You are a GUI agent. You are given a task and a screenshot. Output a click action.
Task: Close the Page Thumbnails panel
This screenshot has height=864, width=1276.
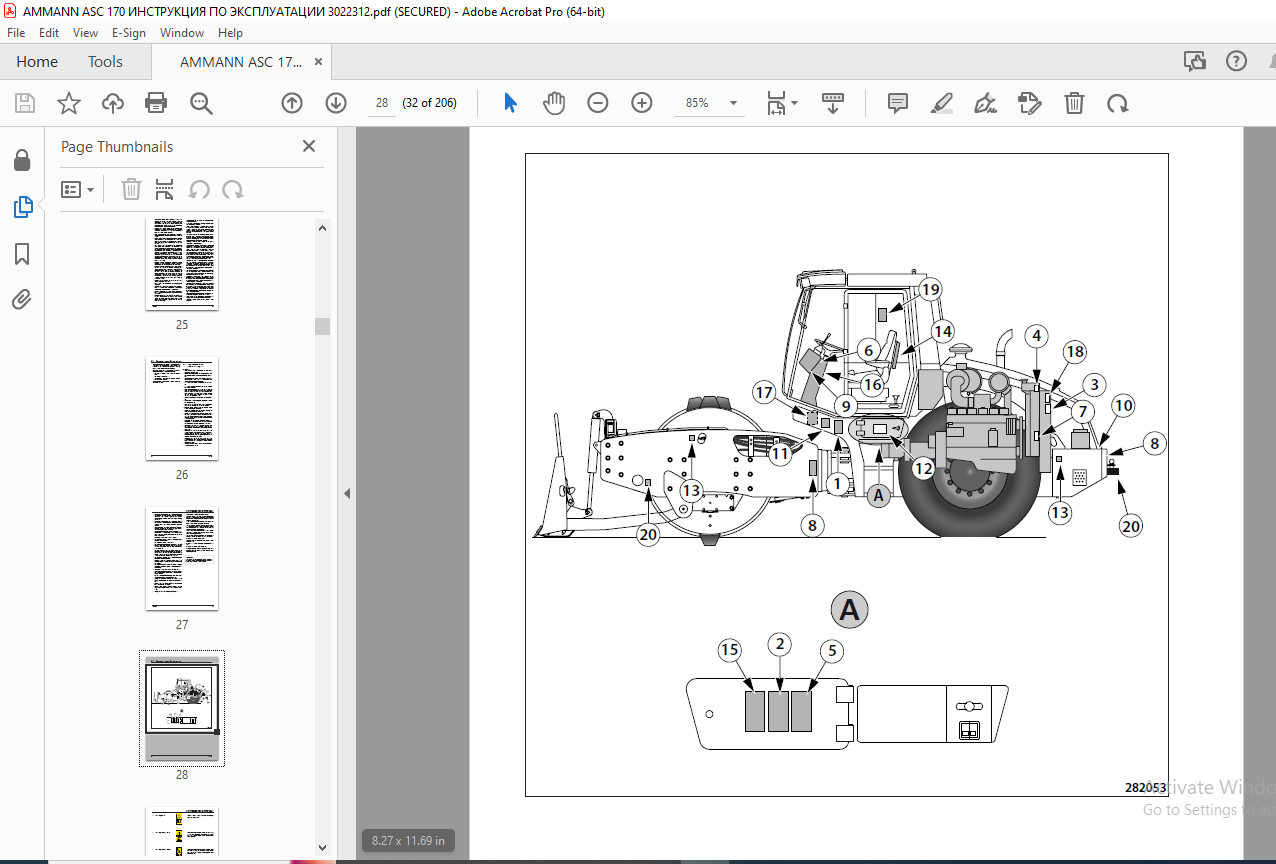point(309,146)
